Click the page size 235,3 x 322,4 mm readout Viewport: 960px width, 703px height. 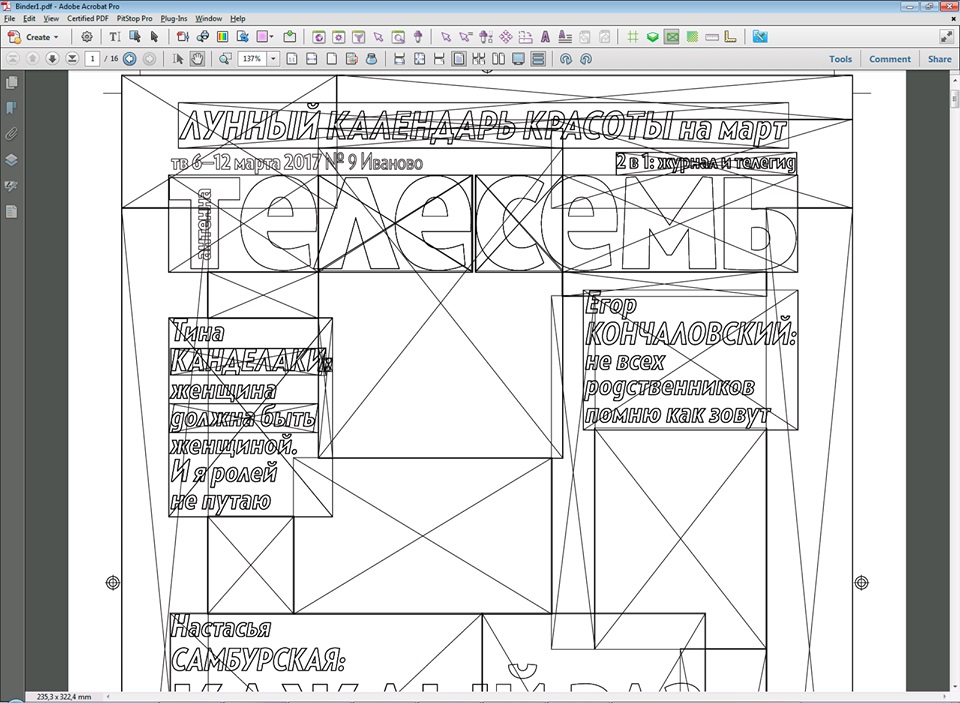coord(64,697)
